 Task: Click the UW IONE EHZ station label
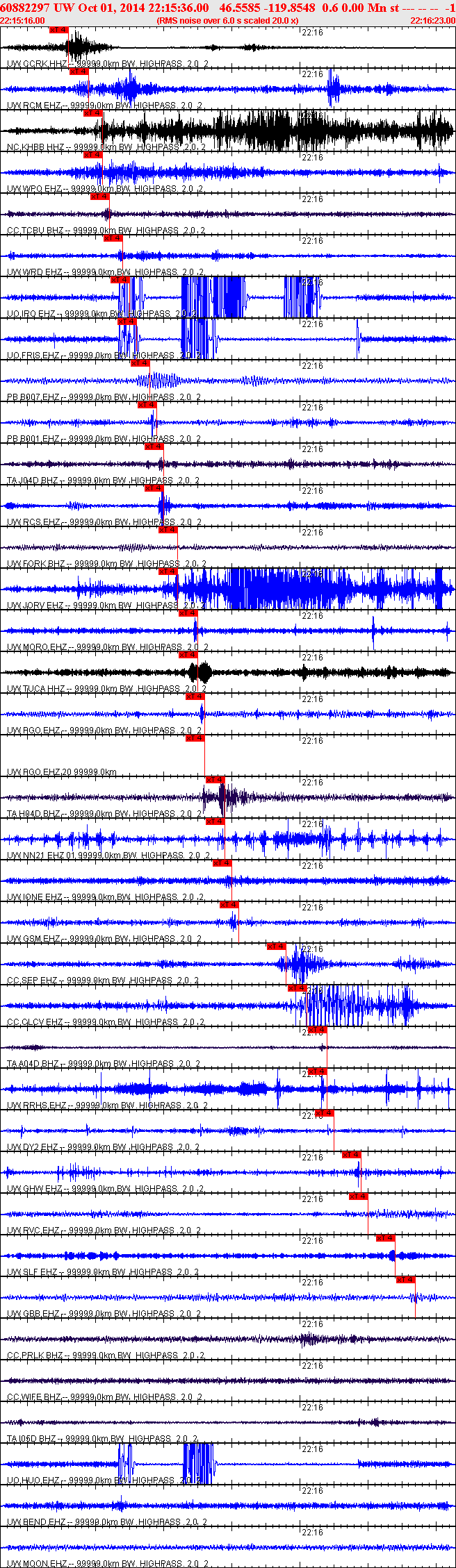[106, 897]
